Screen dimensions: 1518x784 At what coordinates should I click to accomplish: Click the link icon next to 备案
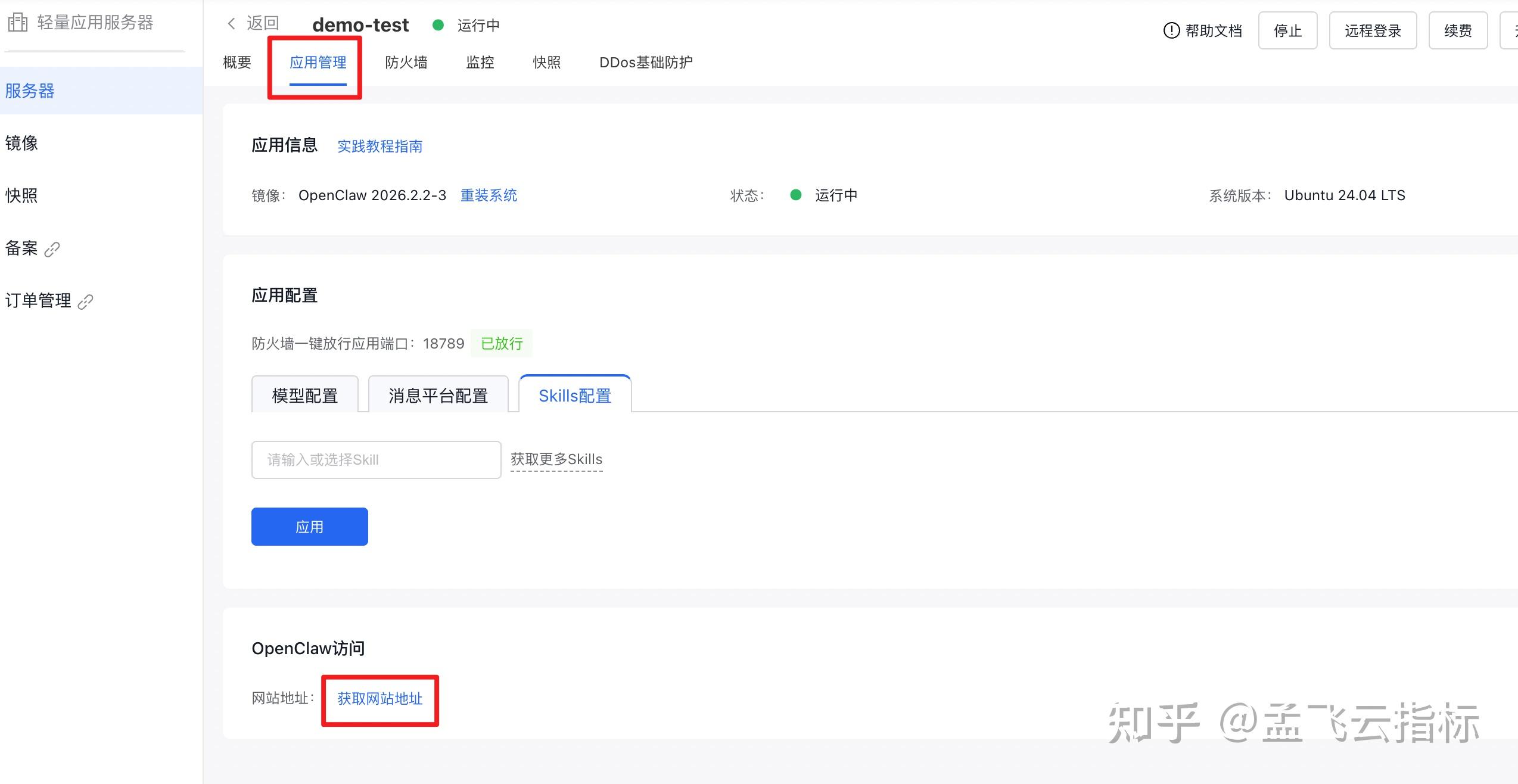coord(52,249)
